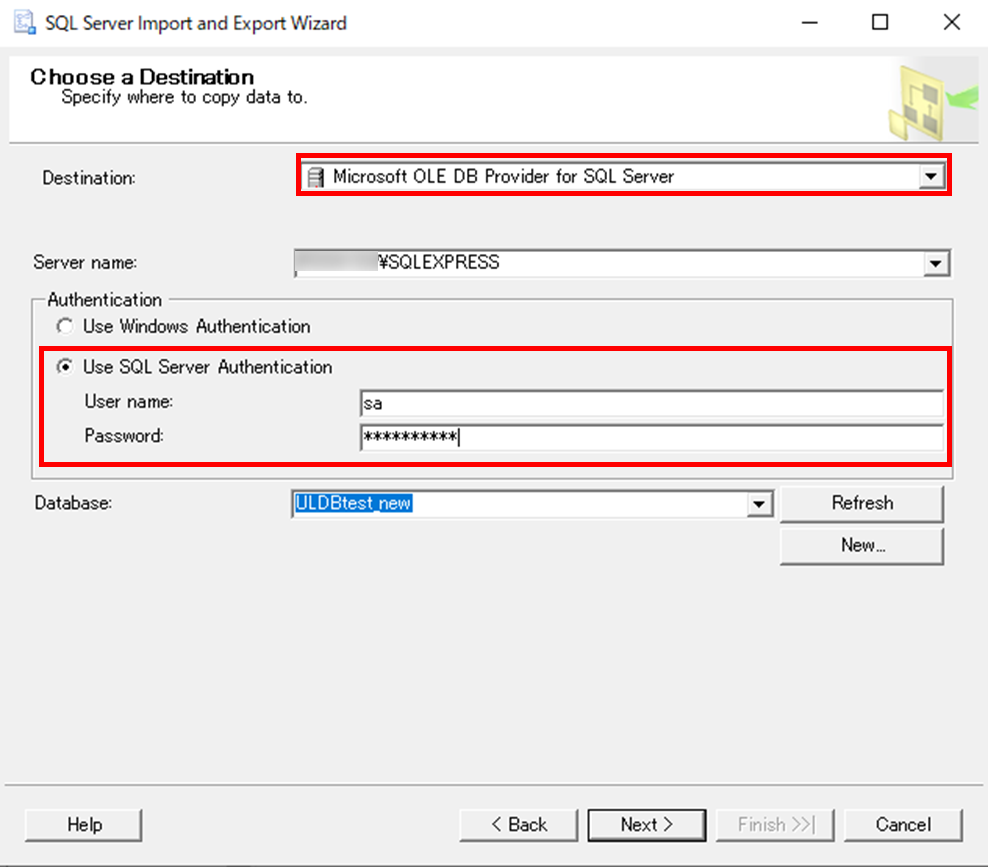The width and height of the screenshot is (988, 867).
Task: Minimize the wizard window
Action: click(810, 23)
